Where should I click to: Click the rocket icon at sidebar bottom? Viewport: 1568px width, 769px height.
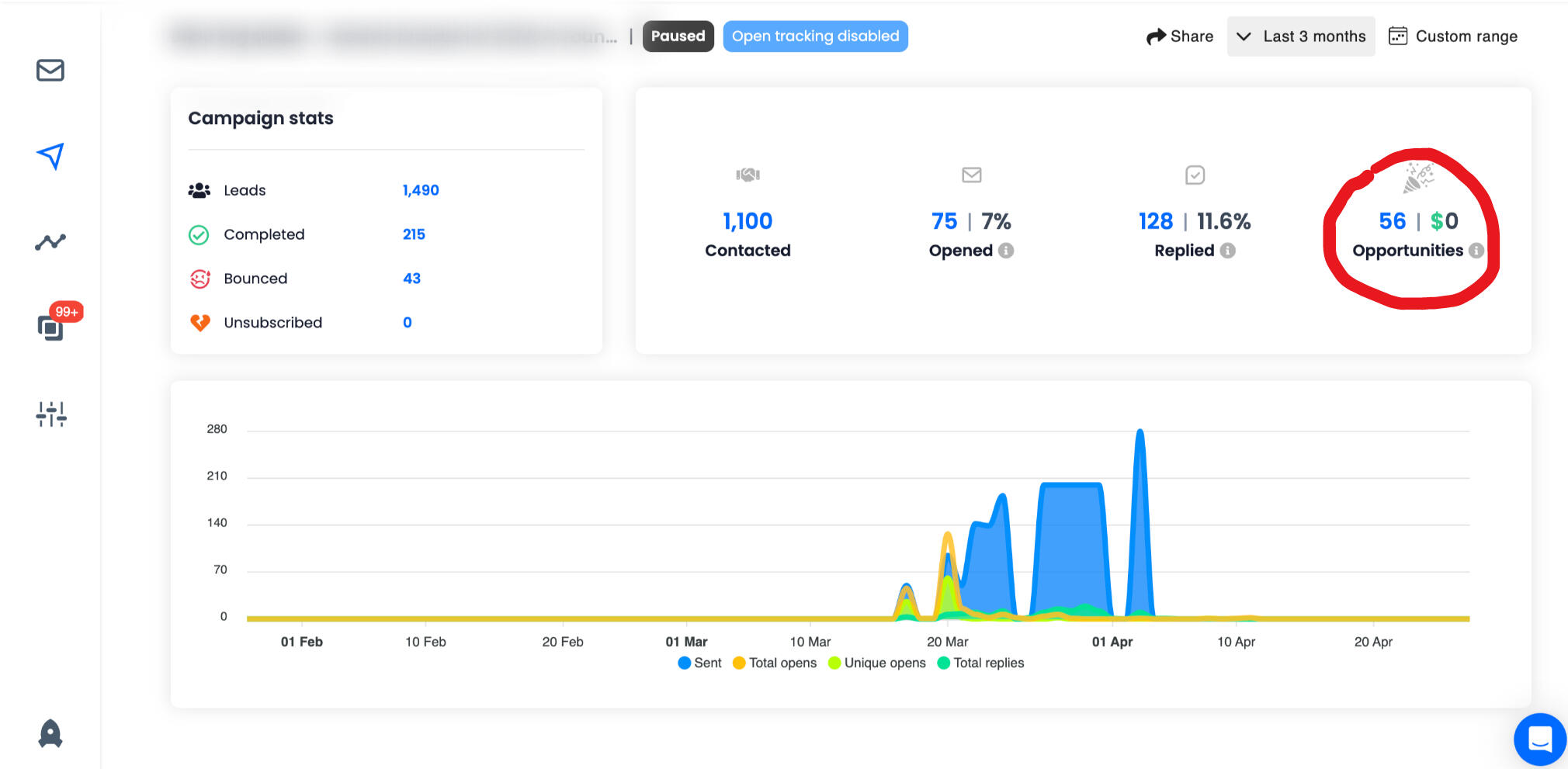tap(50, 733)
